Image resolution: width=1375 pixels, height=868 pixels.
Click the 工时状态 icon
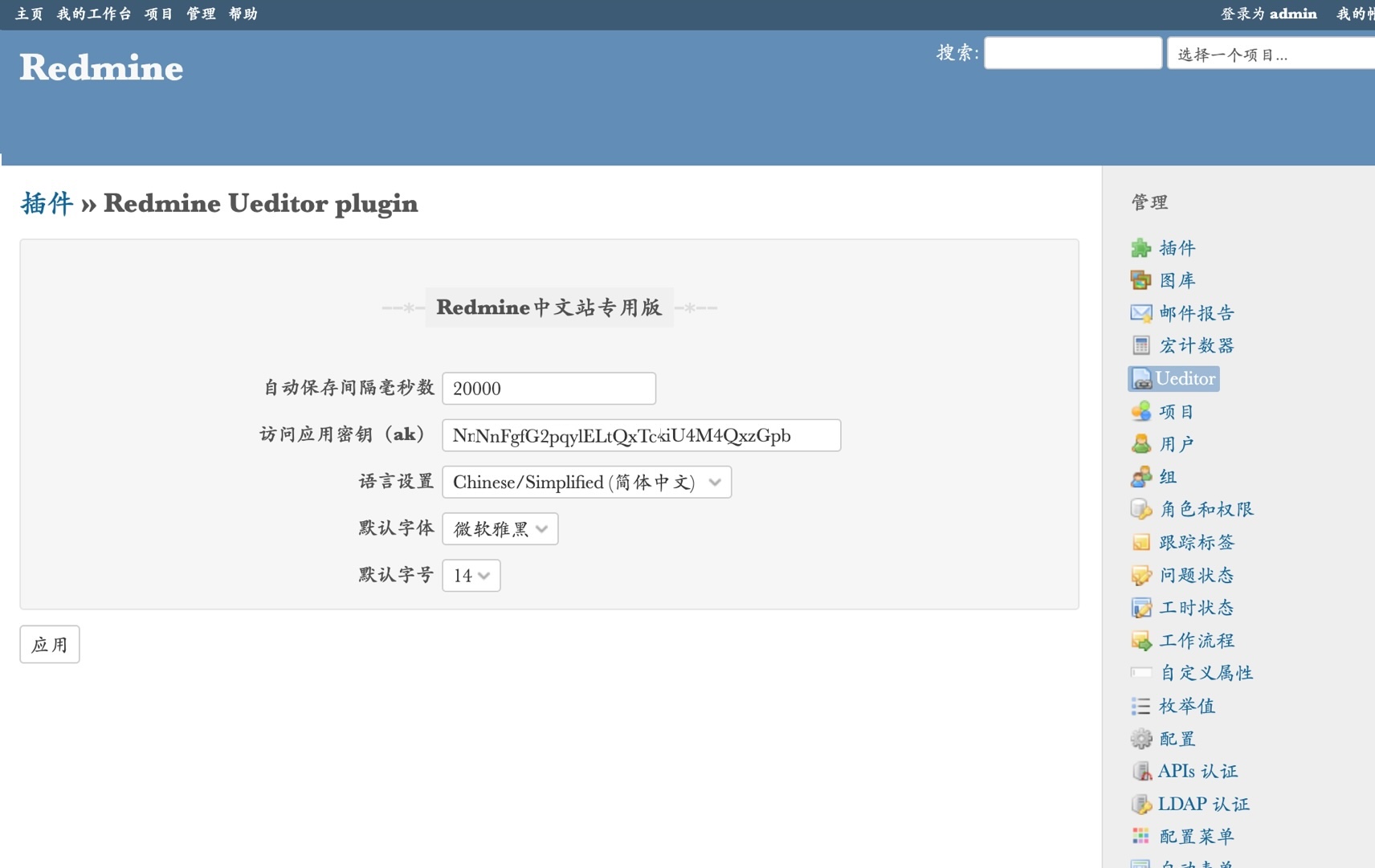click(x=1140, y=608)
